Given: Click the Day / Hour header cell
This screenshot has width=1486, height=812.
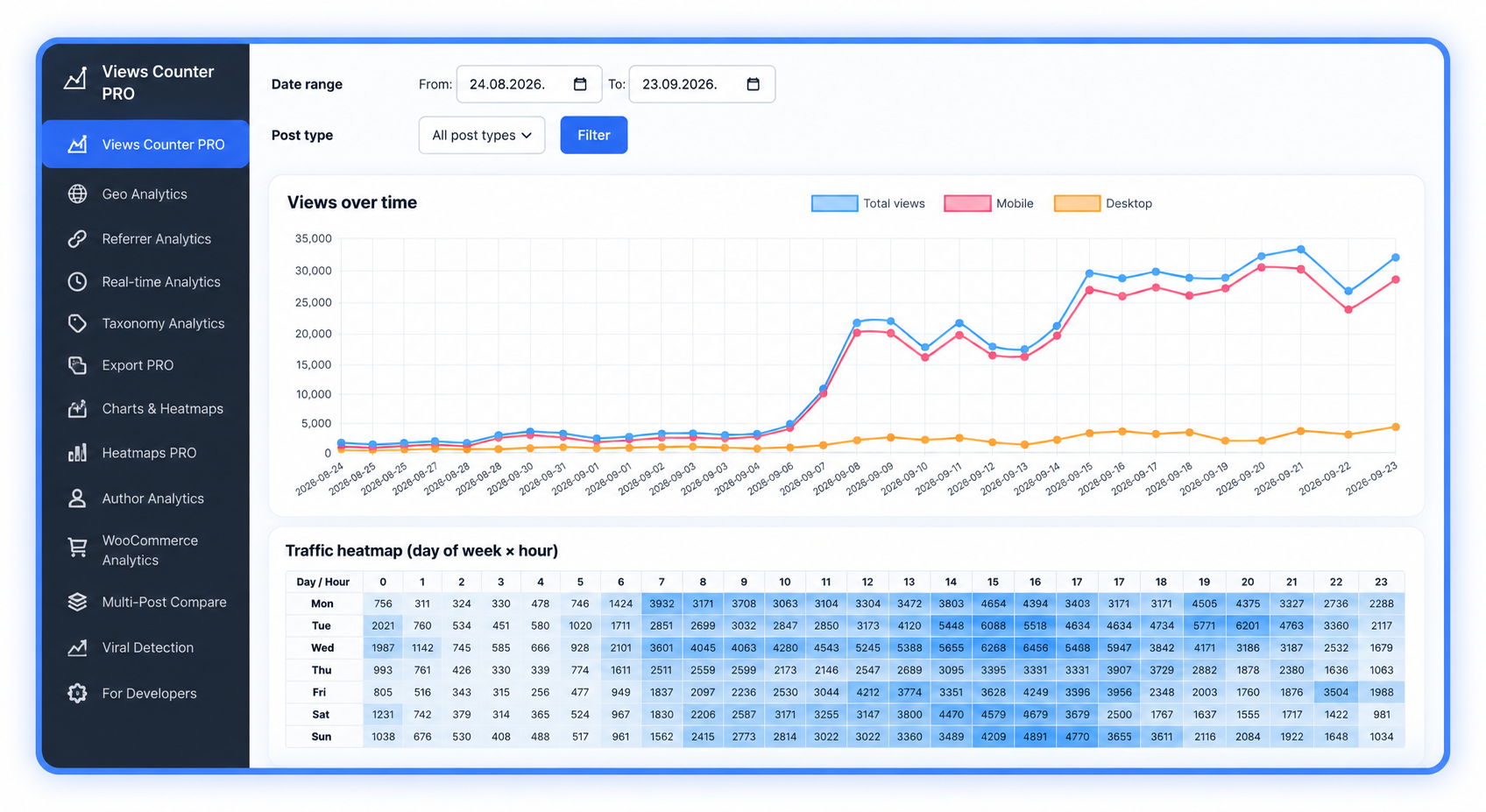Looking at the screenshot, I should pyautogui.click(x=323, y=582).
